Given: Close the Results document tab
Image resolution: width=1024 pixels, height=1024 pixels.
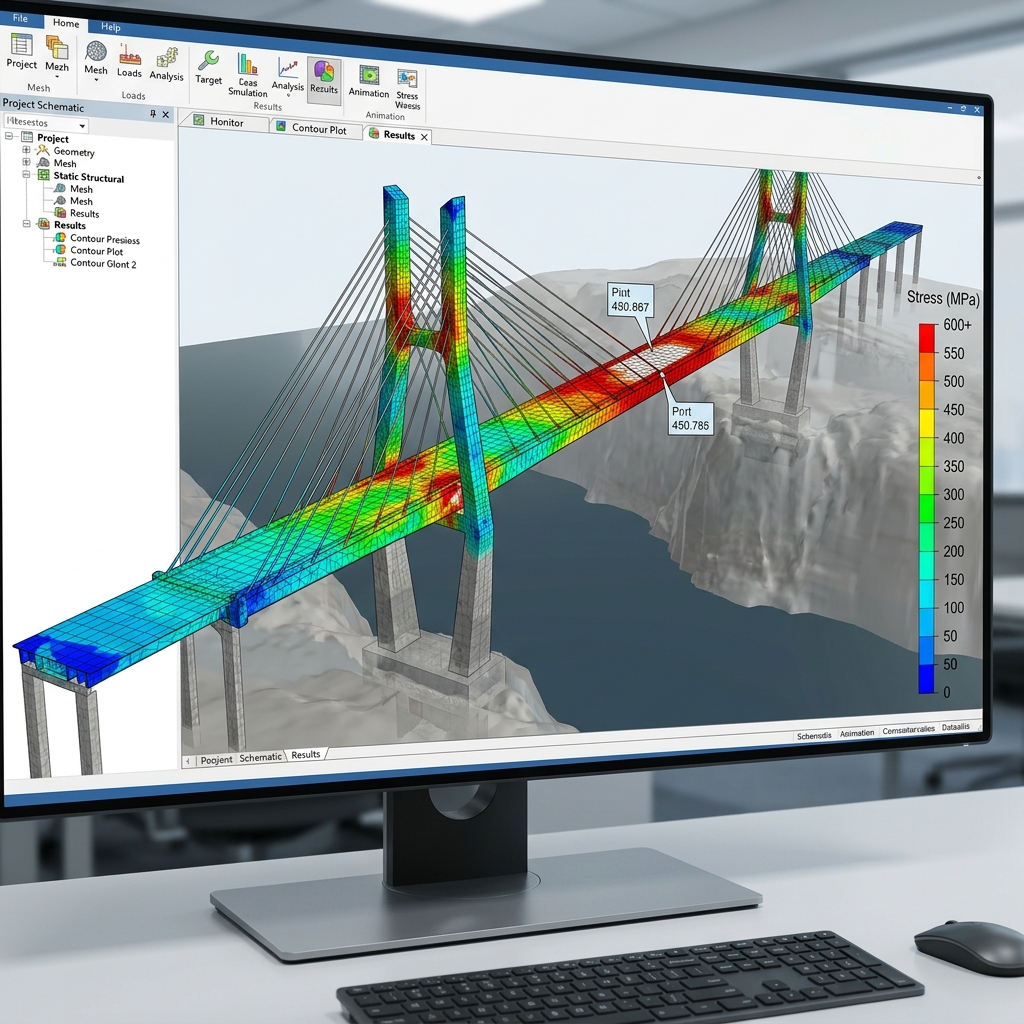Looking at the screenshot, I should (424, 137).
